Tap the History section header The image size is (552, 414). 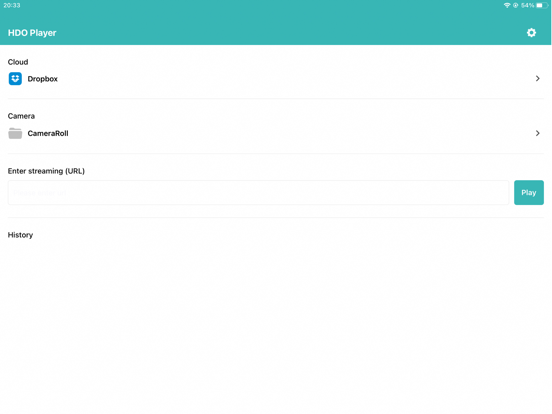(x=20, y=235)
